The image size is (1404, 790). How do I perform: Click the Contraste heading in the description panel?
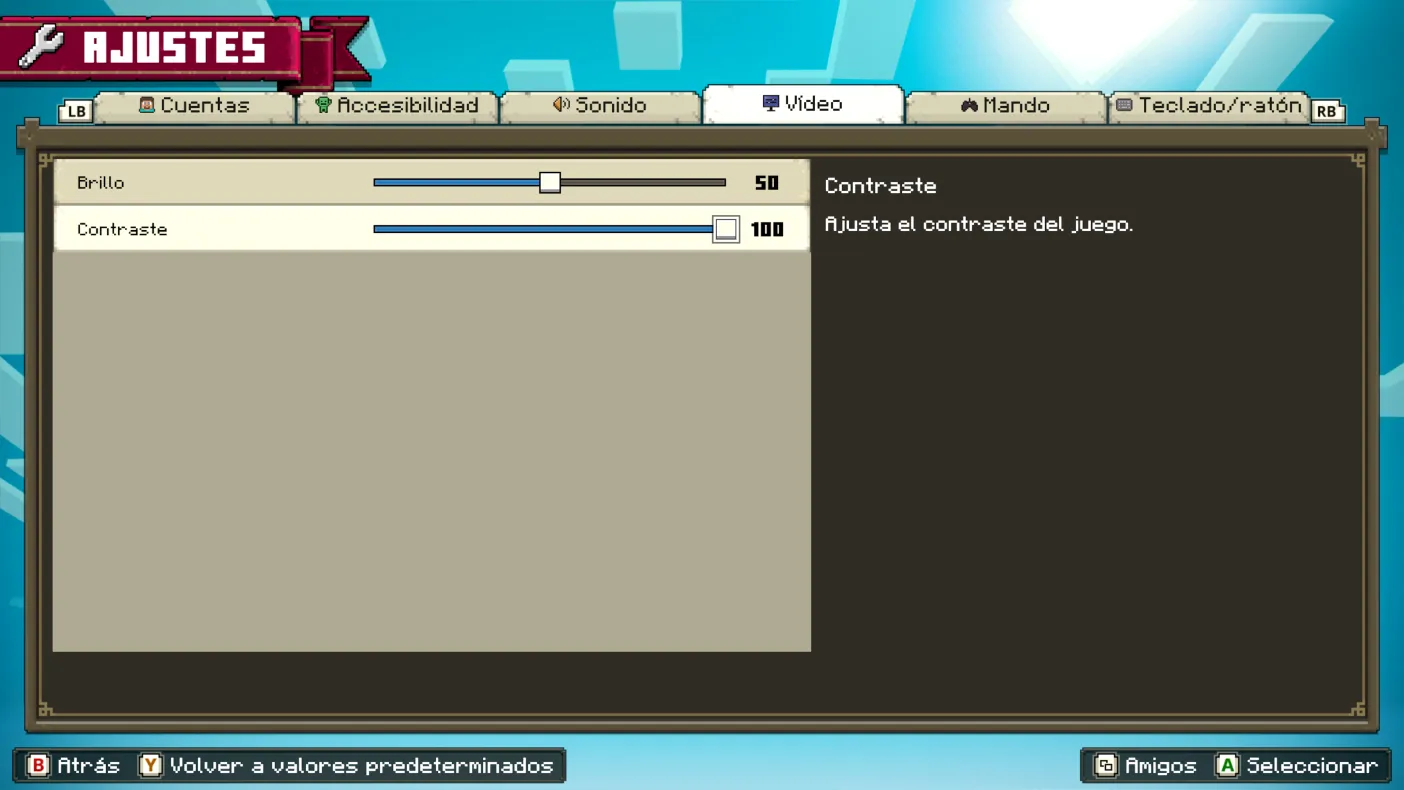coord(880,186)
